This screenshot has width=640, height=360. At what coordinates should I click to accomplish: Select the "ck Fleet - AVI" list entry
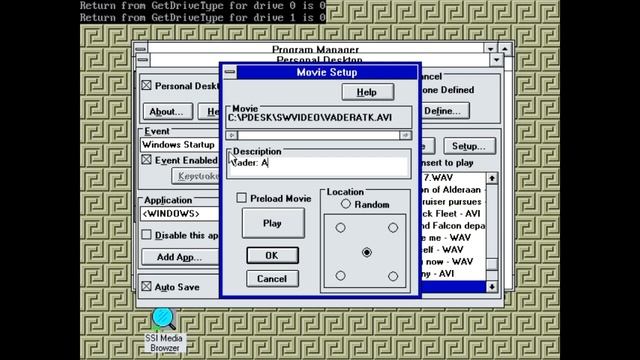pyautogui.click(x=453, y=213)
